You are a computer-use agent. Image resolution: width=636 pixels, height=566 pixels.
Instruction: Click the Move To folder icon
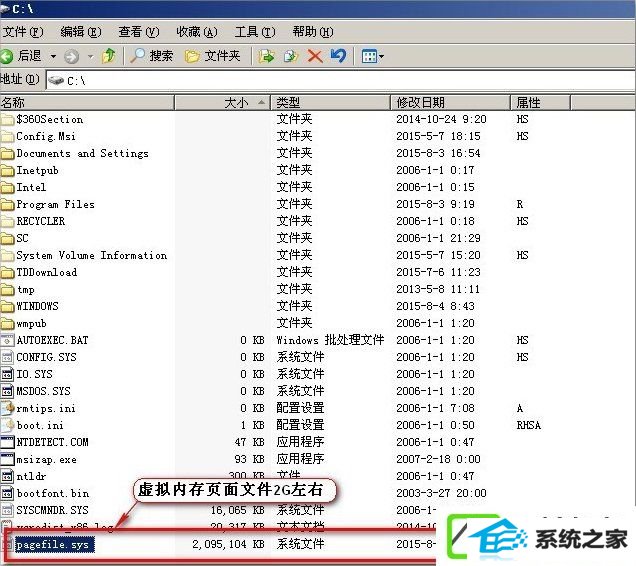coord(266,56)
